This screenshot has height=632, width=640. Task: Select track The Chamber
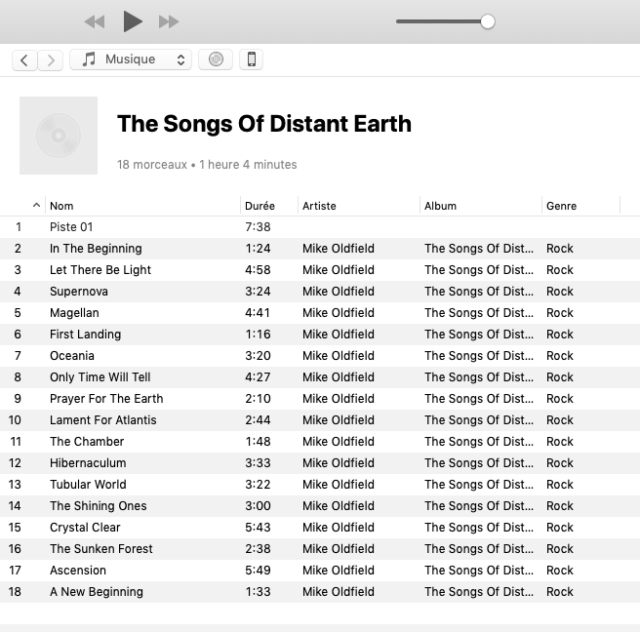pyautogui.click(x=320, y=441)
